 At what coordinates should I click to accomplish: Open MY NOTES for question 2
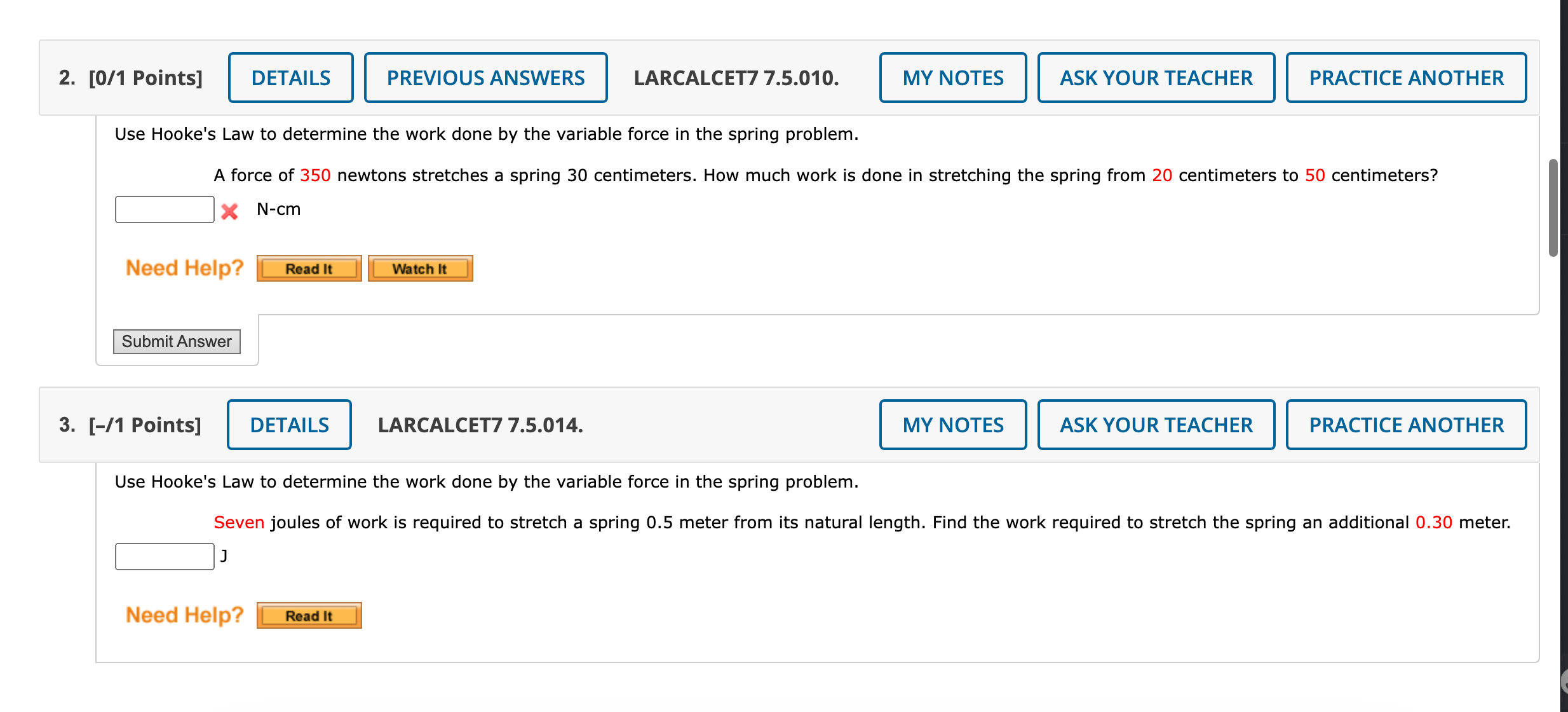[953, 77]
